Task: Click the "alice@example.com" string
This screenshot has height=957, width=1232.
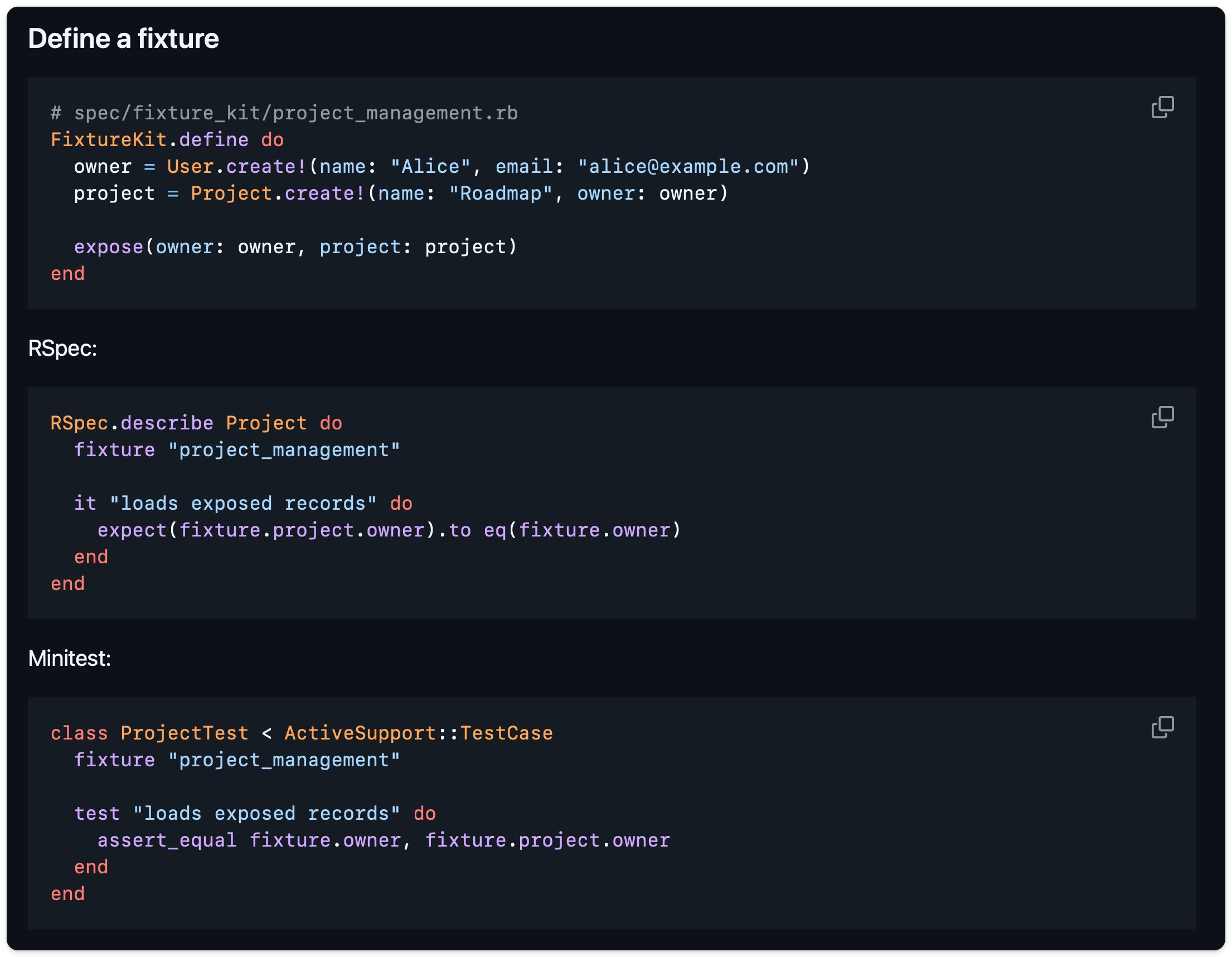Action: [688, 166]
